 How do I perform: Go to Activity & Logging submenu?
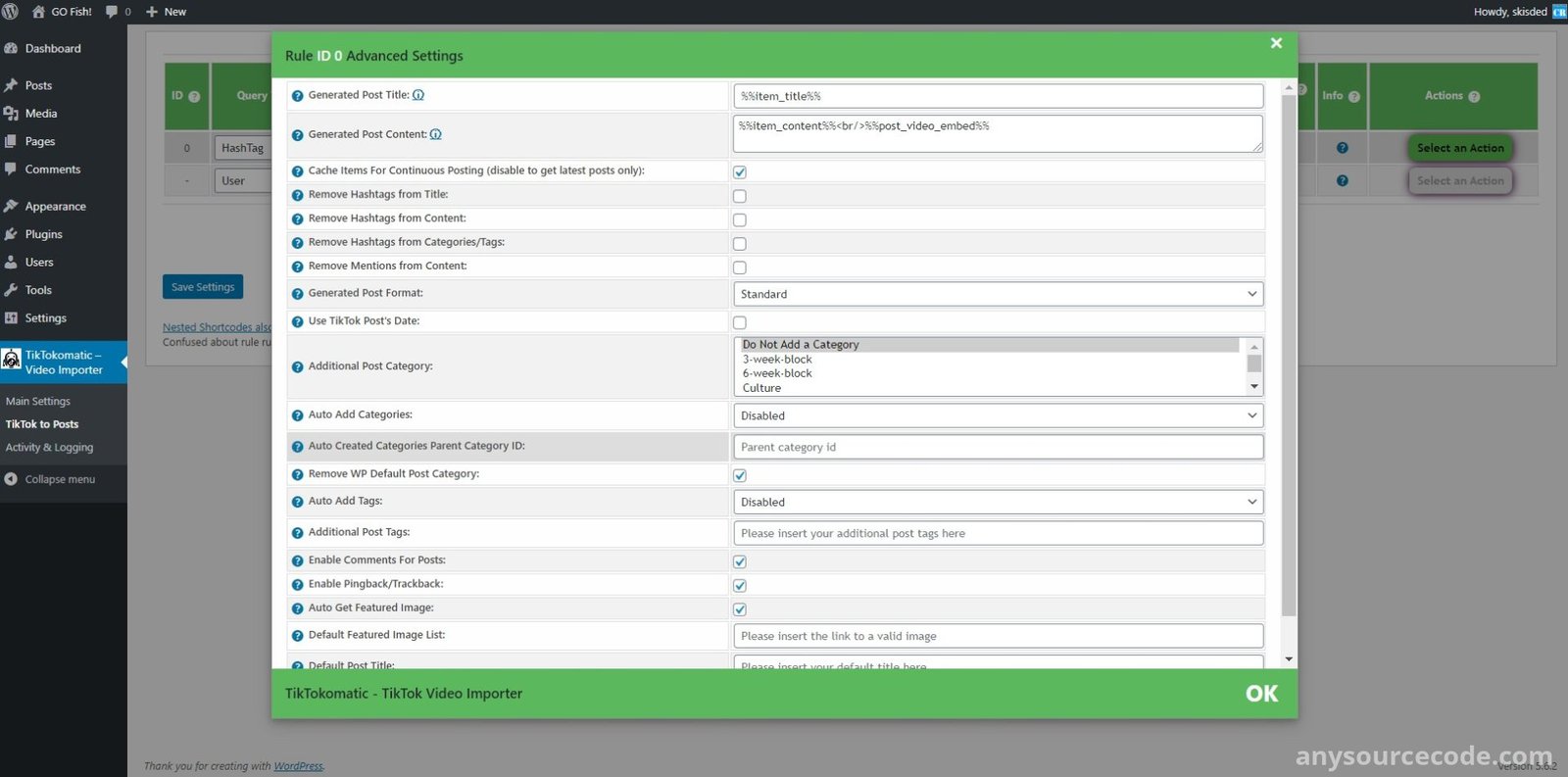pyautogui.click(x=49, y=448)
